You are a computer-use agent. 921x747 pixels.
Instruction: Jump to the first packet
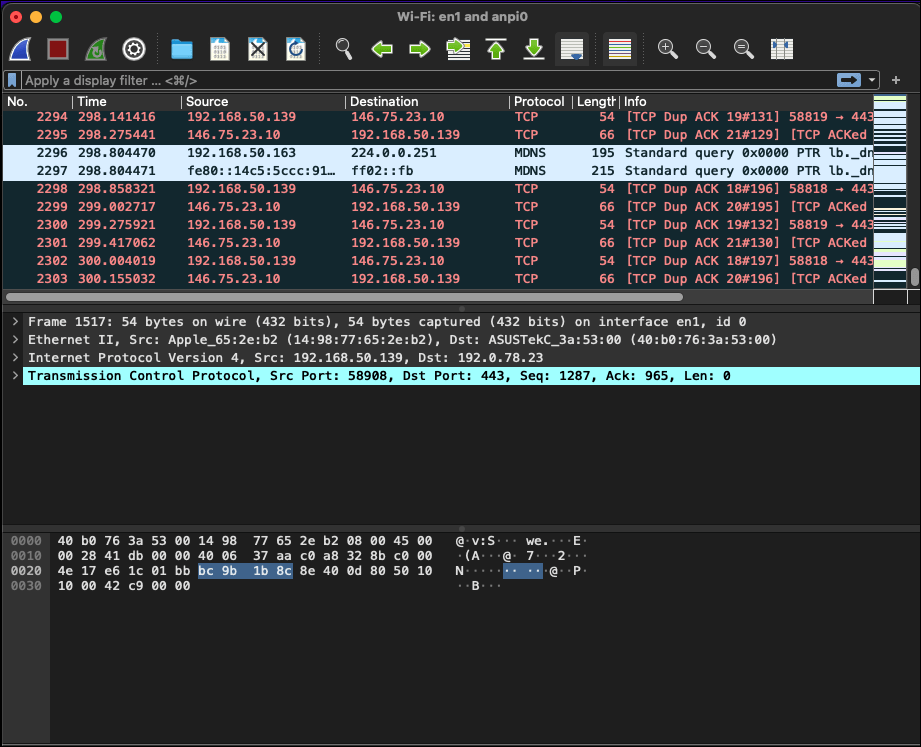[x=495, y=49]
